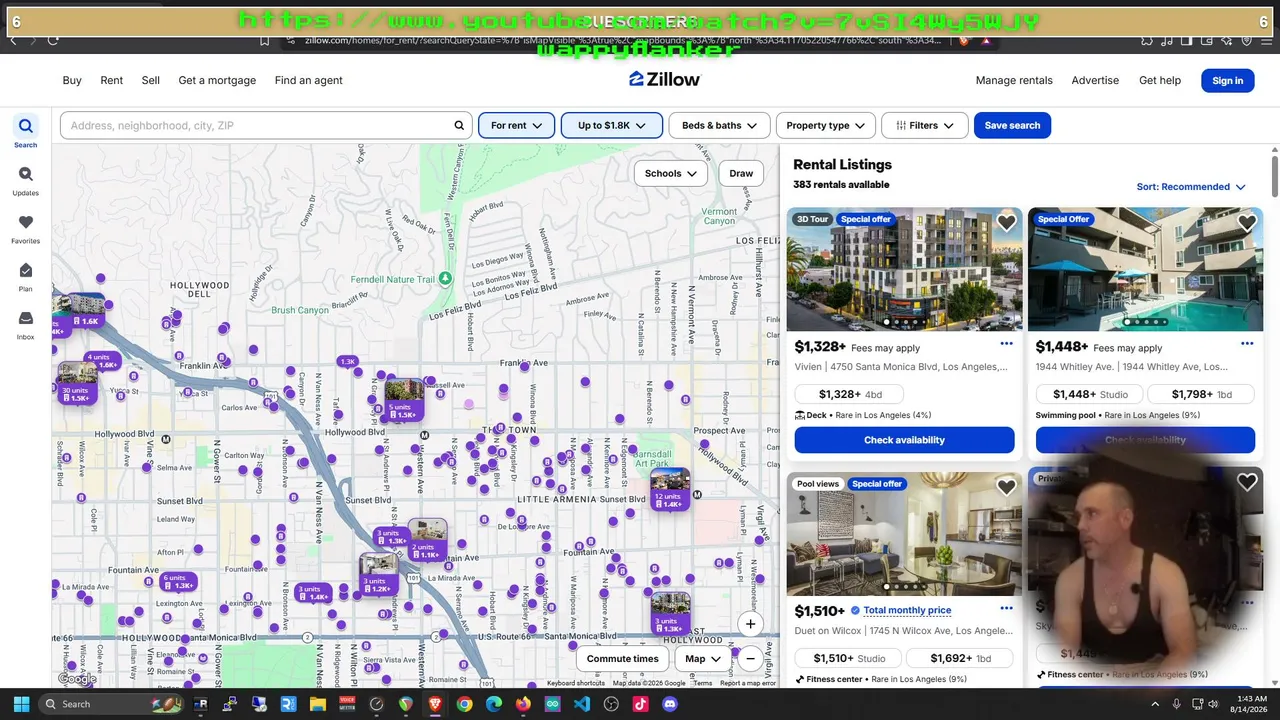Open more options dots on 1944 Whitley listing
The width and height of the screenshot is (1280, 720).
click(1247, 344)
